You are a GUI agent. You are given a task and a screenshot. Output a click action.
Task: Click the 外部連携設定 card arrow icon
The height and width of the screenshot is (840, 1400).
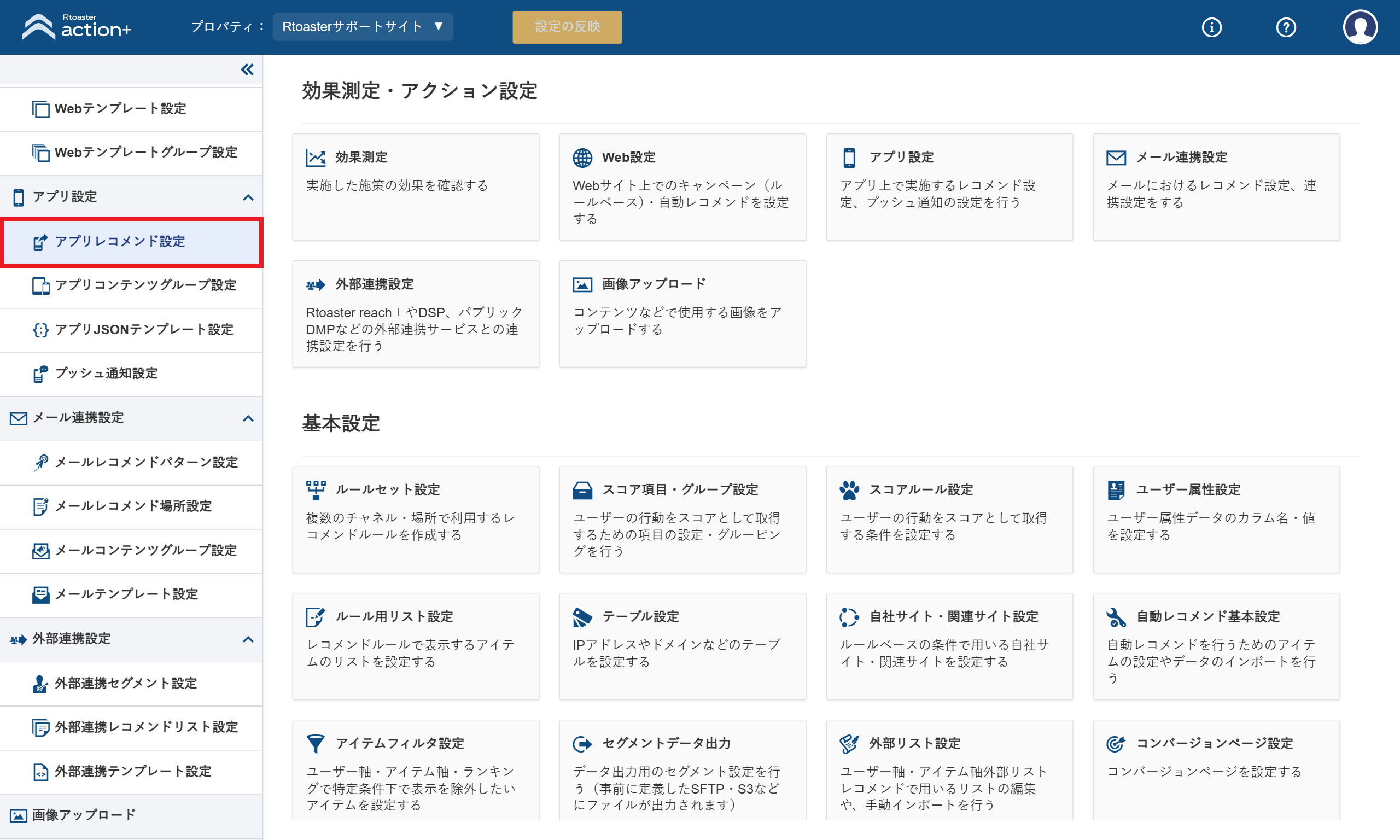[x=316, y=285]
